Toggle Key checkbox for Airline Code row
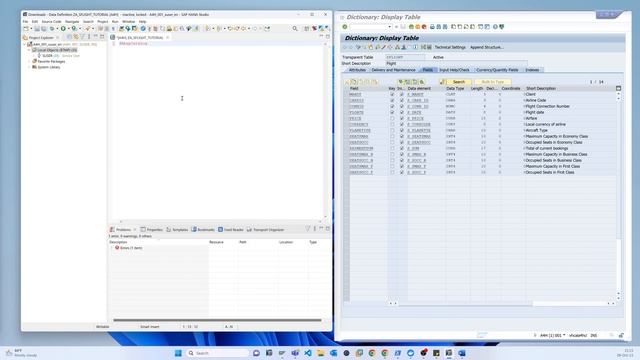The width and height of the screenshot is (640, 360). point(392,100)
